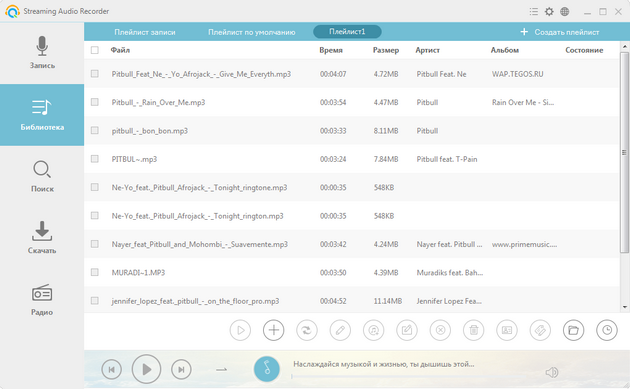Sort by the Размер column header
The width and height of the screenshot is (630, 389).
386,50
